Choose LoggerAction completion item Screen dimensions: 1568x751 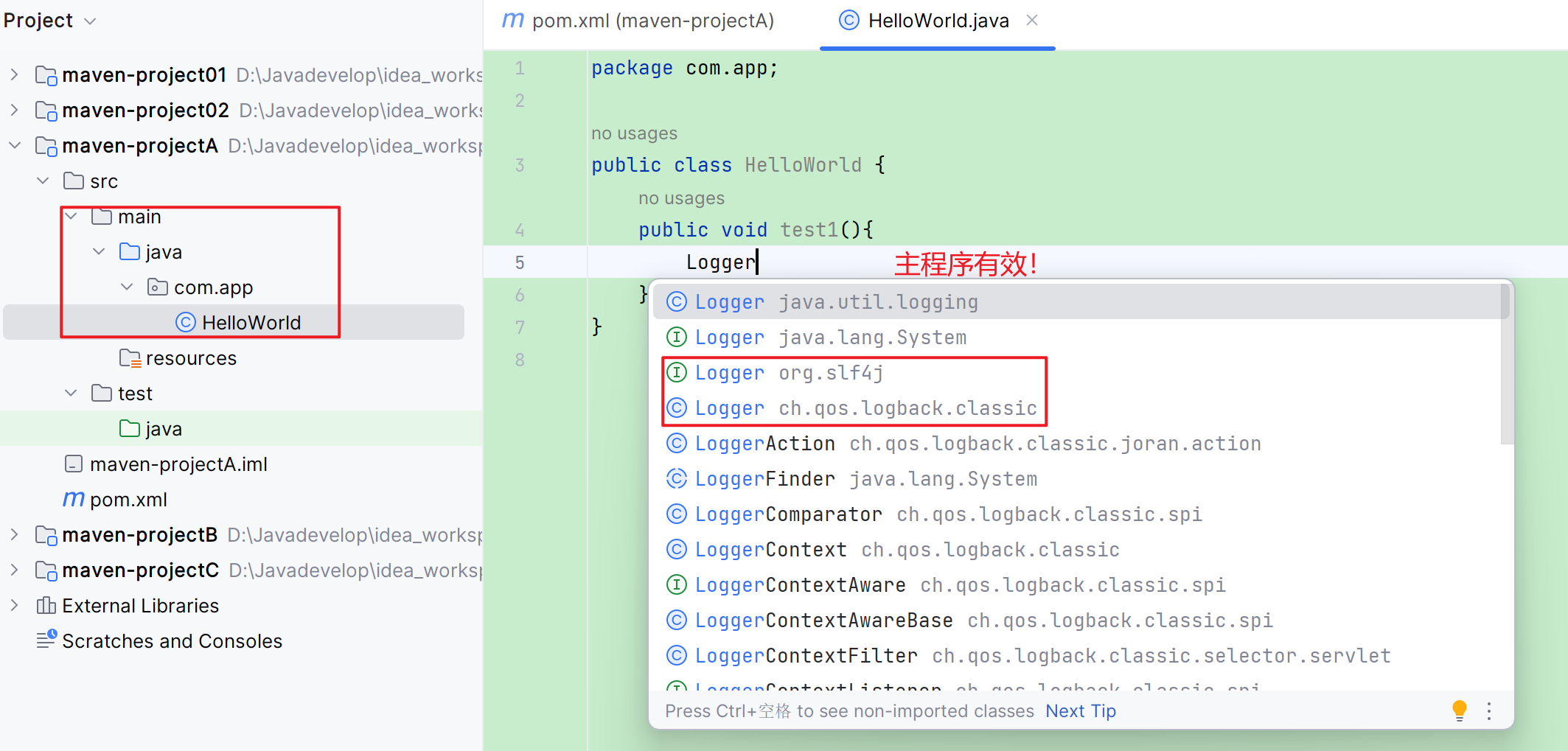coord(1076,443)
